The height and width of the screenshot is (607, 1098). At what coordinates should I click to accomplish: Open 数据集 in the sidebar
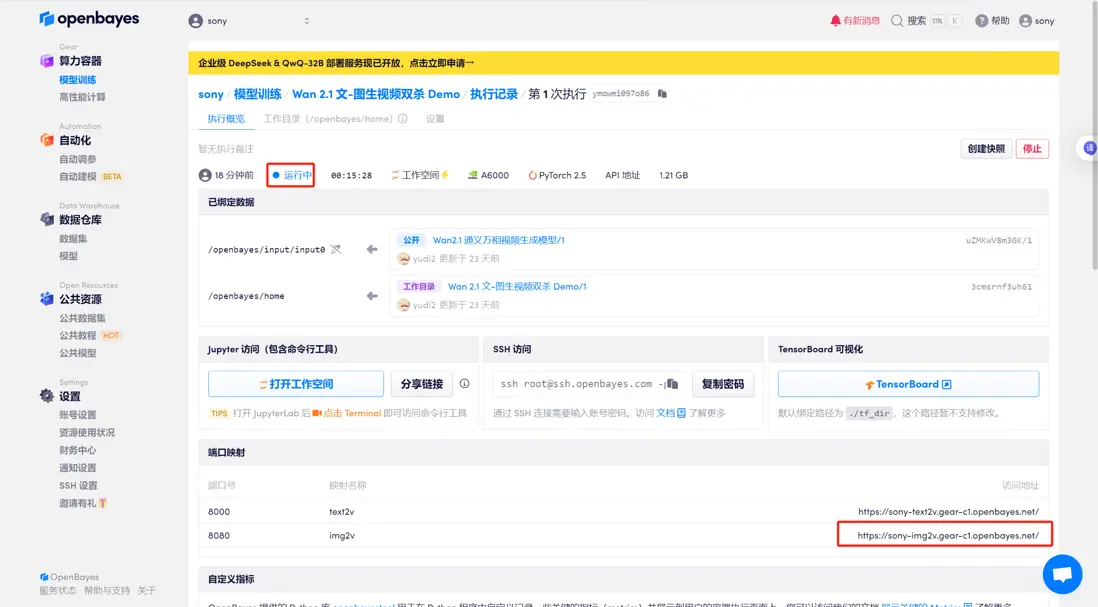pyautogui.click(x=73, y=239)
